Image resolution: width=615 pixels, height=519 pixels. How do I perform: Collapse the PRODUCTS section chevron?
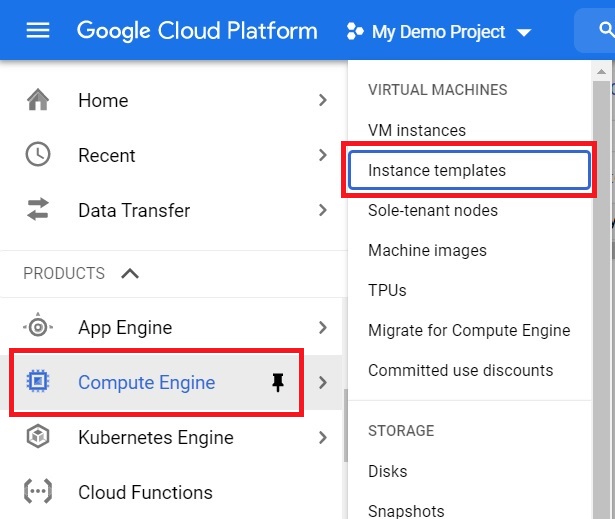point(130,273)
